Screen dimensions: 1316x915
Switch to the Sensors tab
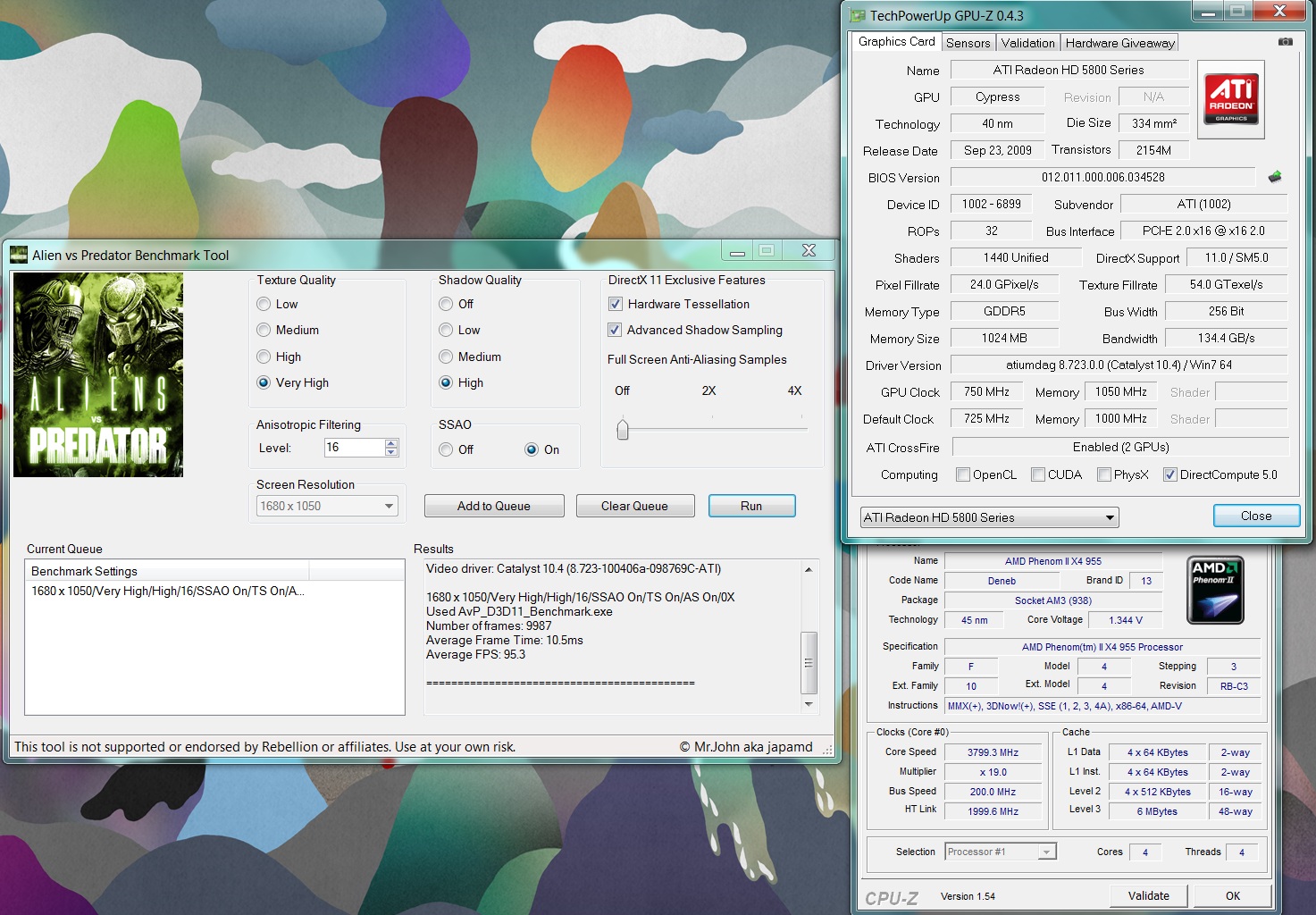[968, 43]
